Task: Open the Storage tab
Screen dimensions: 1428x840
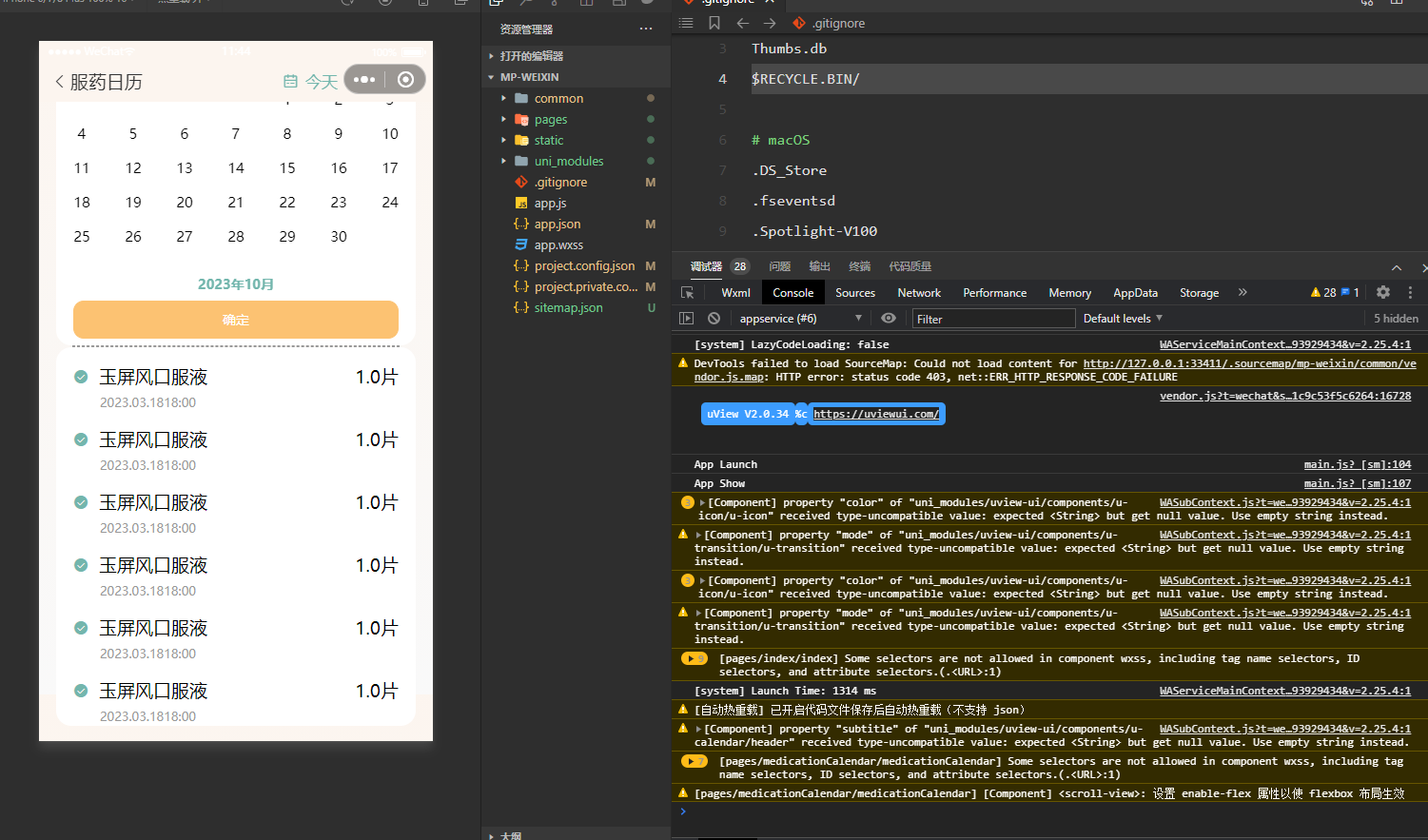Action: (1199, 293)
